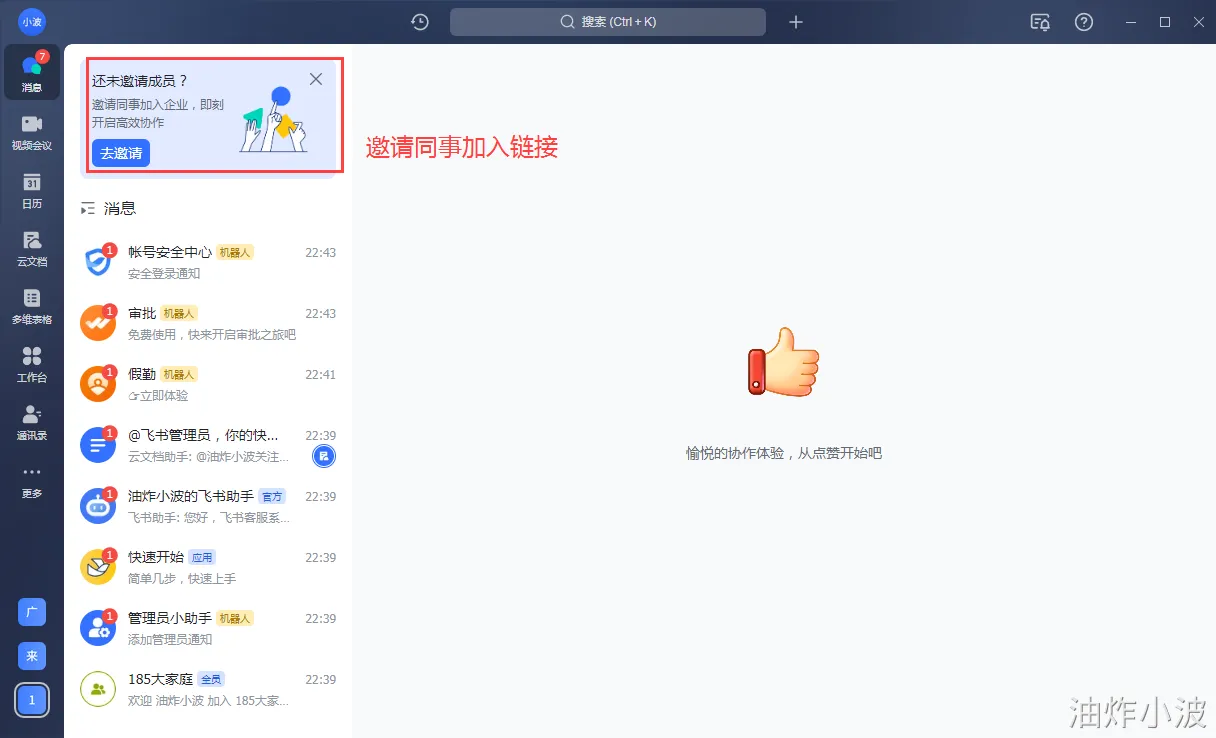Open 视频会议 video meeting
This screenshot has height=738, width=1216.
32,131
